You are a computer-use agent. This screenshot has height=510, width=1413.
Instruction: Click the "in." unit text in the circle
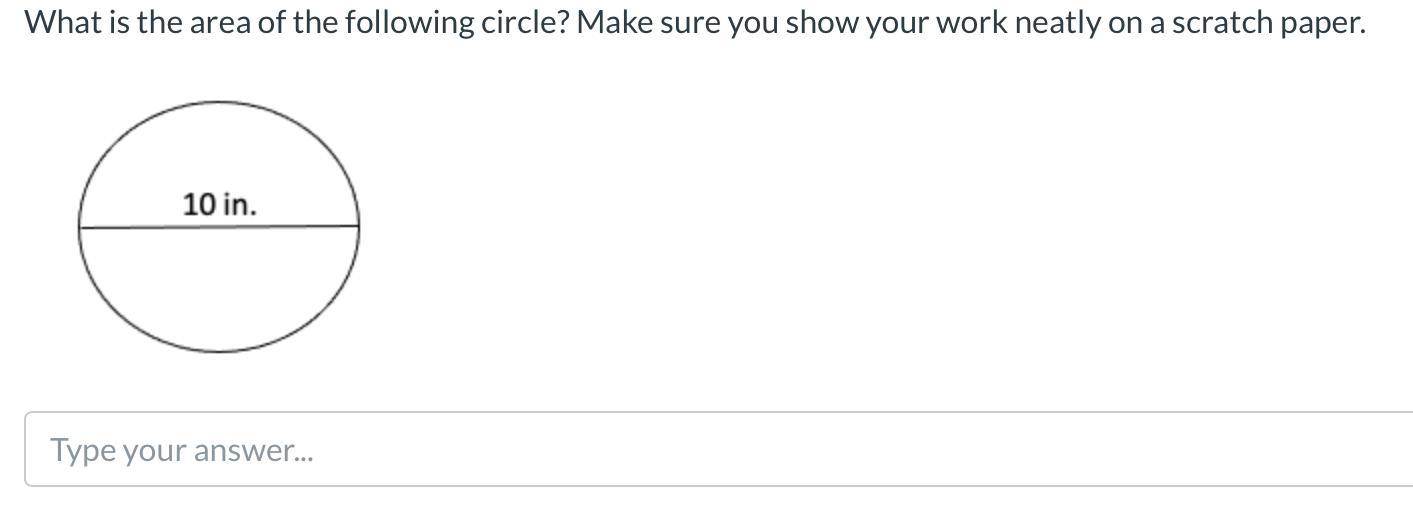[x=239, y=205]
